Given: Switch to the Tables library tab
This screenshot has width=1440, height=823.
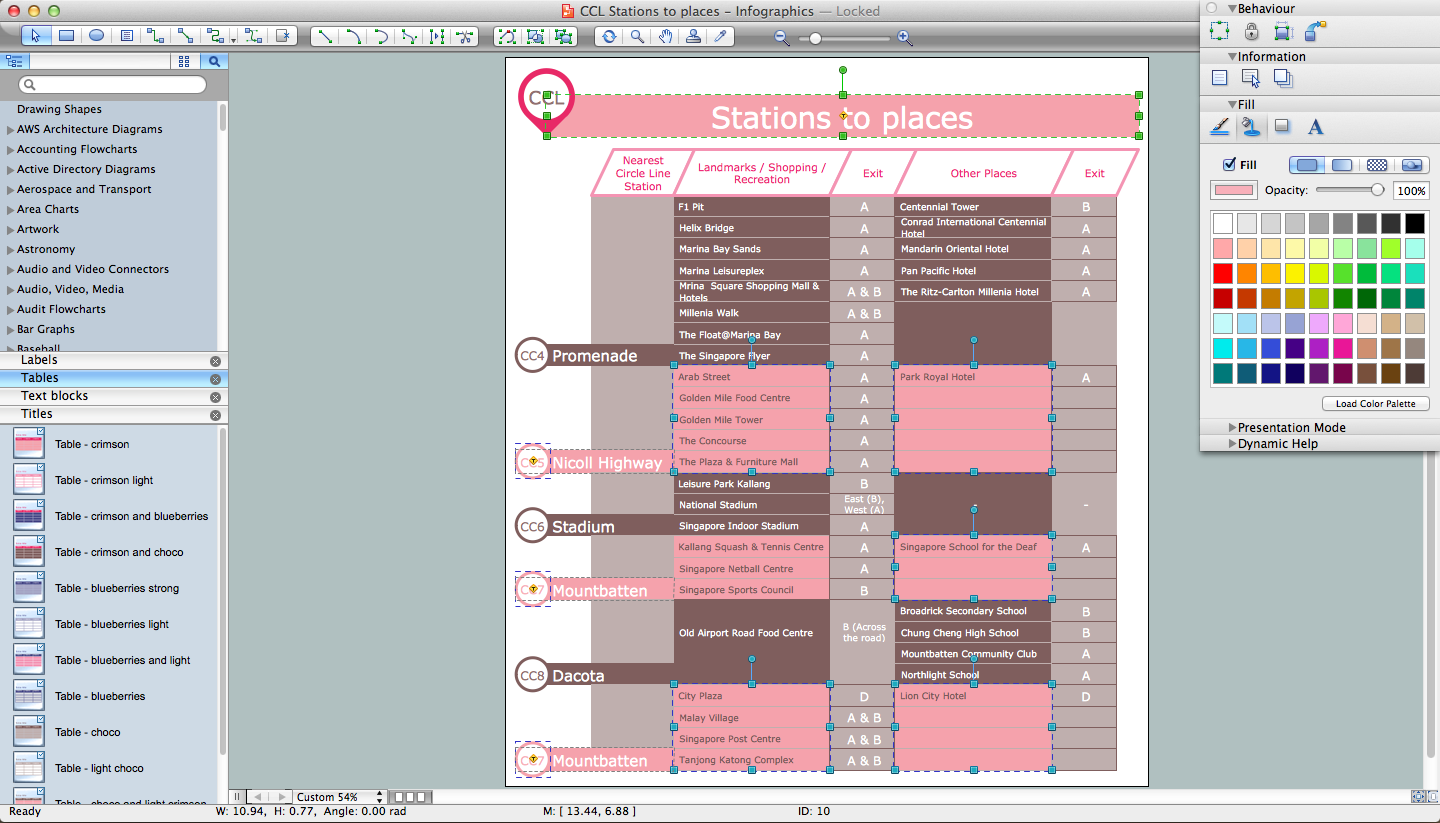Looking at the screenshot, I should pos(114,378).
